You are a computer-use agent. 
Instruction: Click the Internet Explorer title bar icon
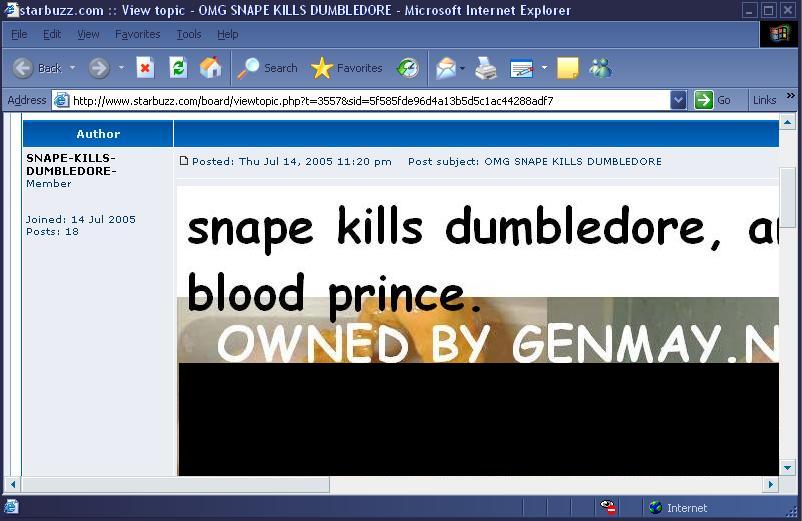10,10
